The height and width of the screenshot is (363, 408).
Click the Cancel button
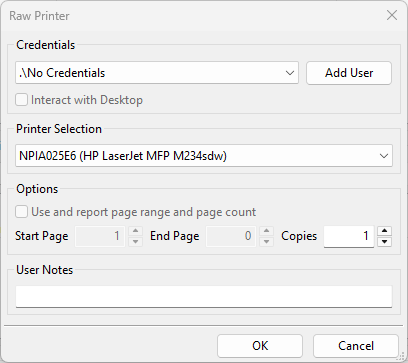tap(356, 346)
